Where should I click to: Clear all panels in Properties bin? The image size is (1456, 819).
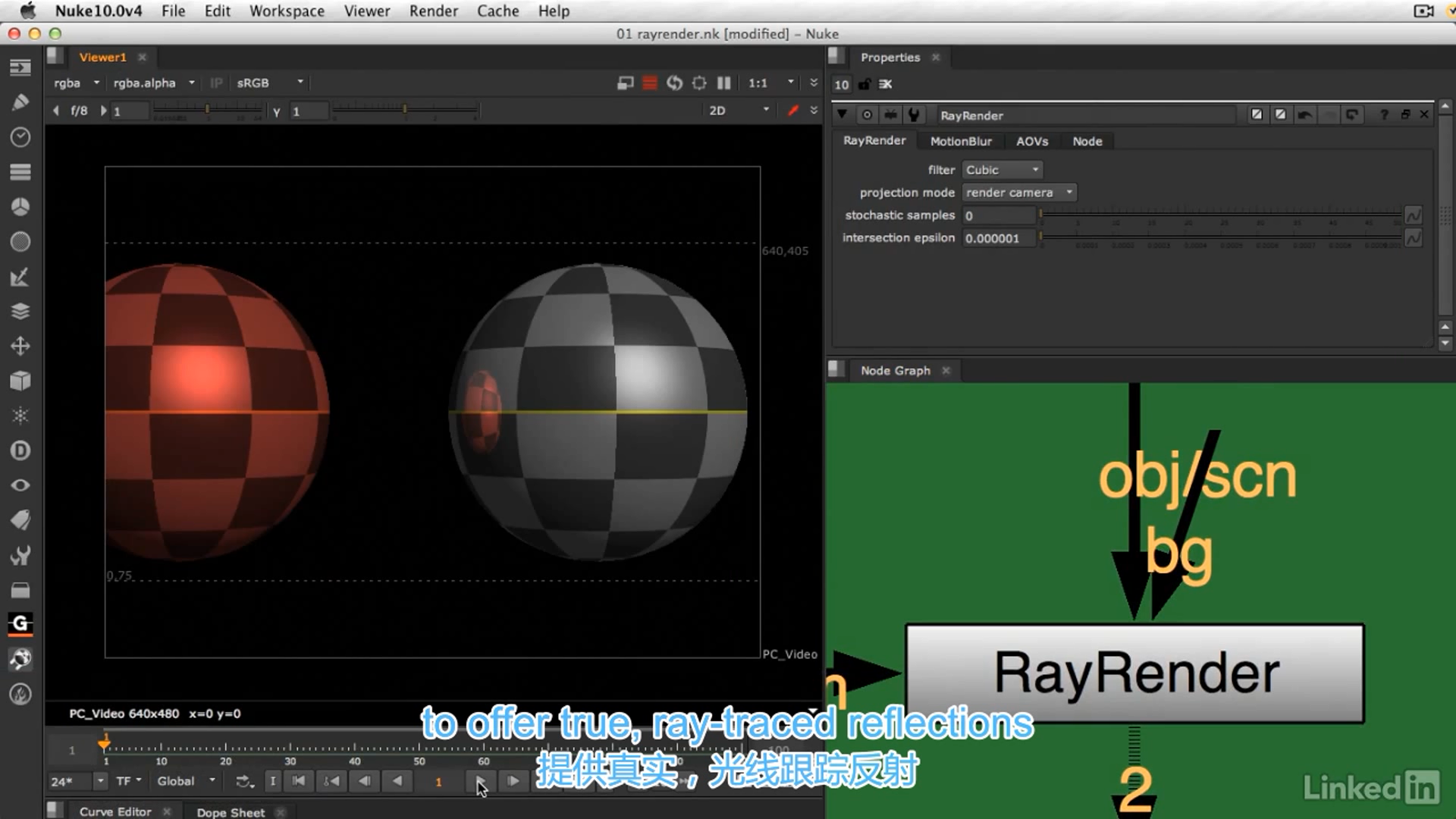885,84
